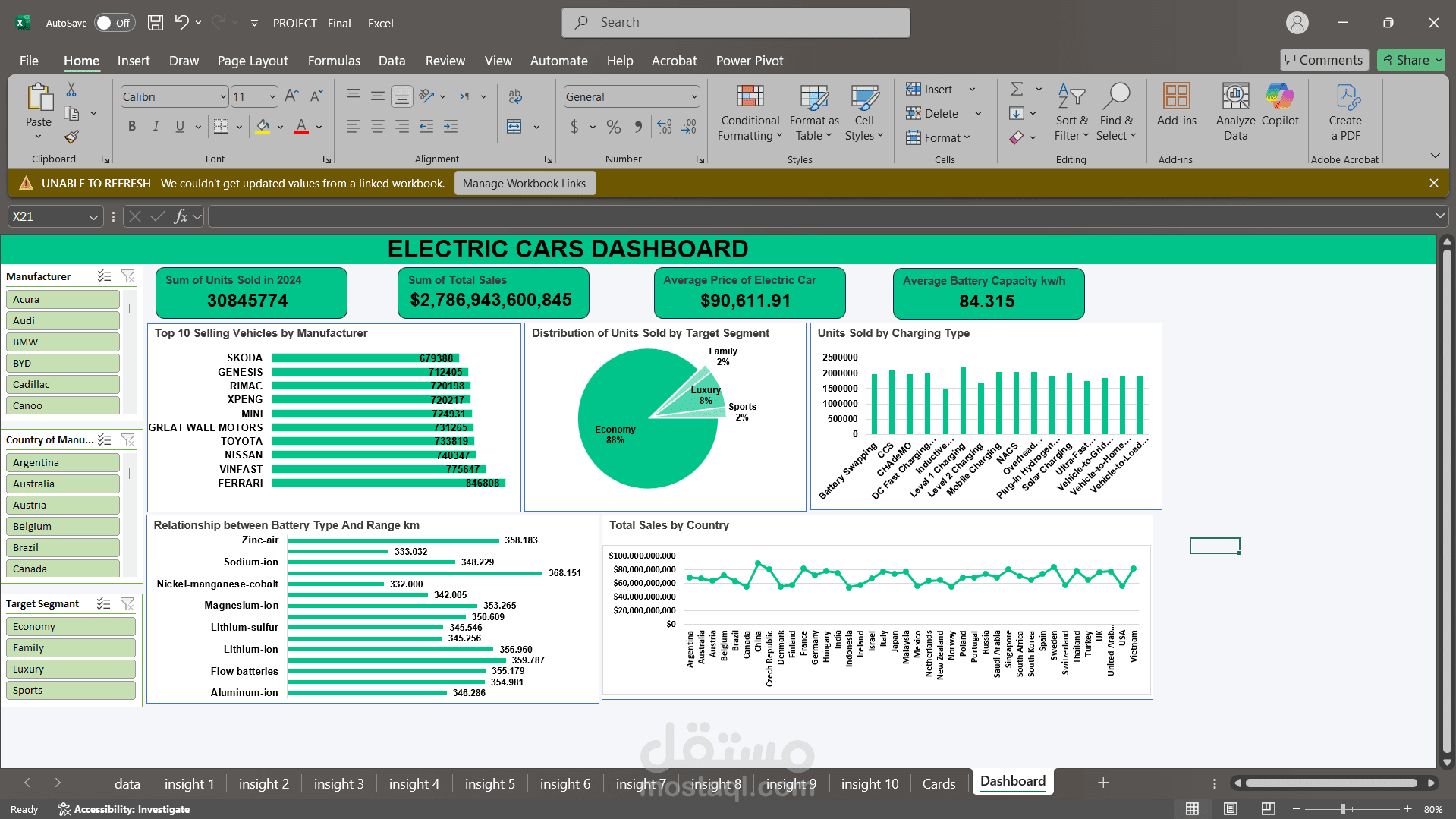Viewport: 1456px width, 819px height.
Task: Toggle Bold formatting
Action: point(132,127)
